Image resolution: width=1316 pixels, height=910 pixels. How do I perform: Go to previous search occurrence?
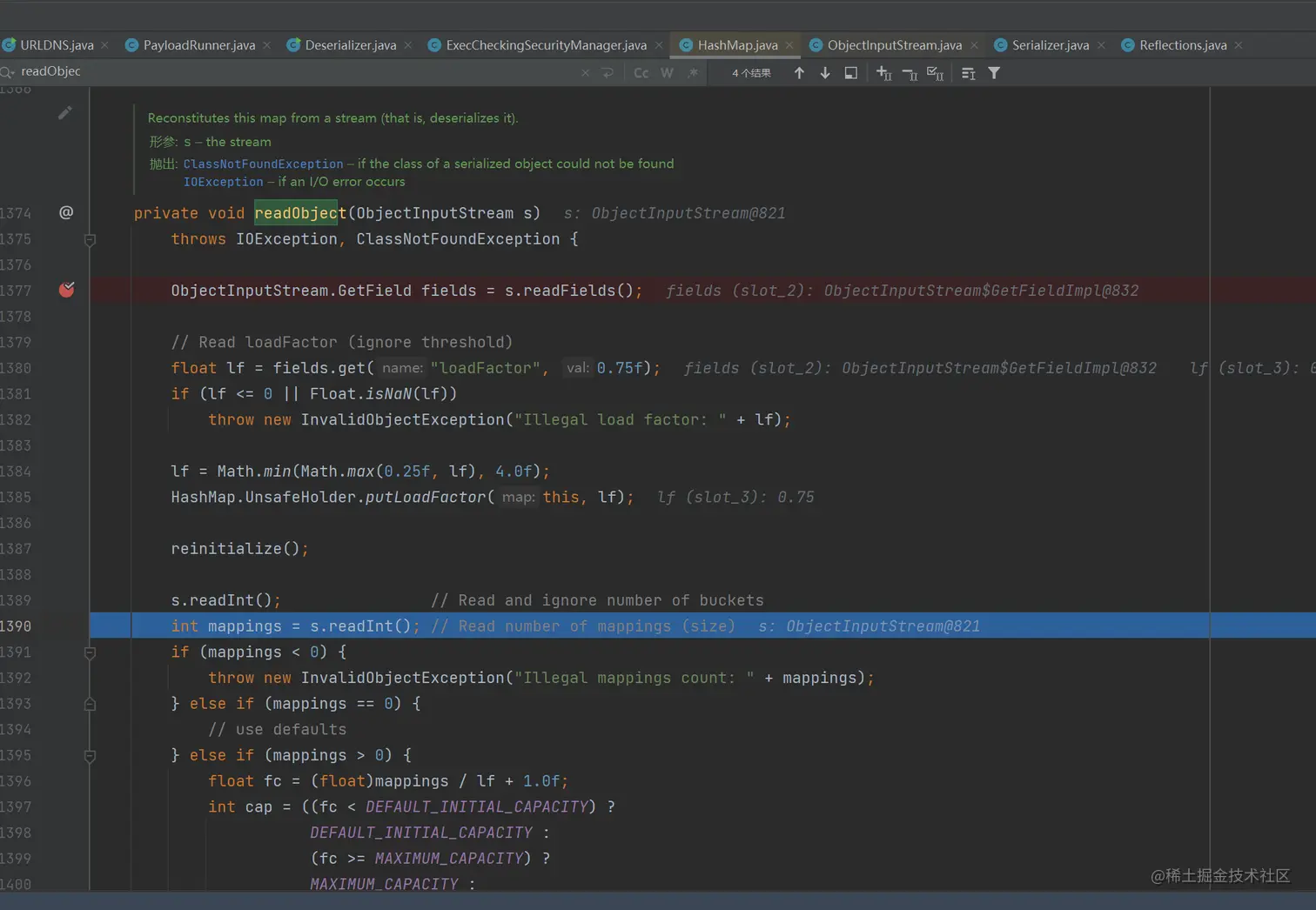[x=799, y=73]
